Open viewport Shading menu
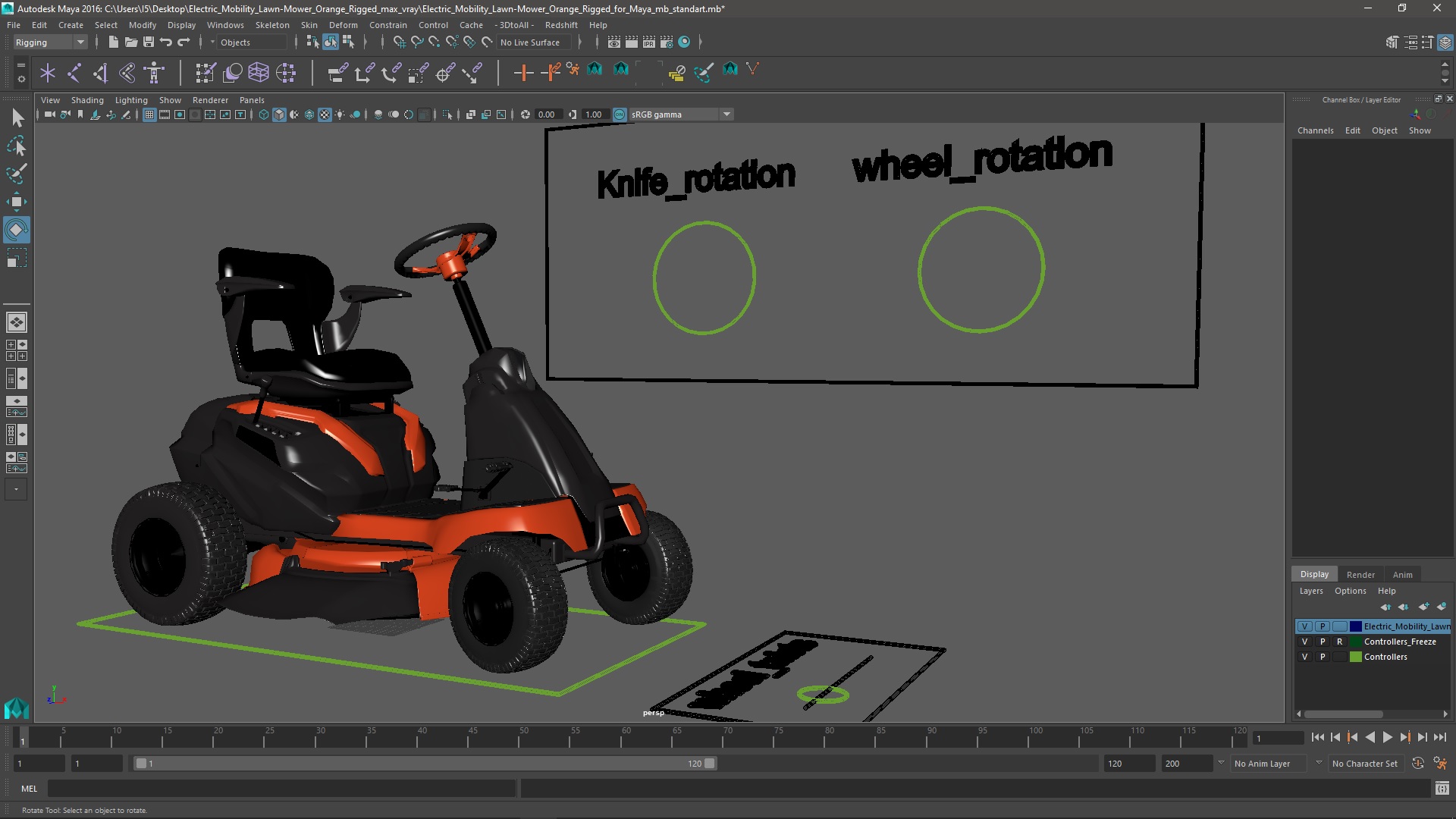Screen dimensions: 1456x819 pyautogui.click(x=87, y=100)
